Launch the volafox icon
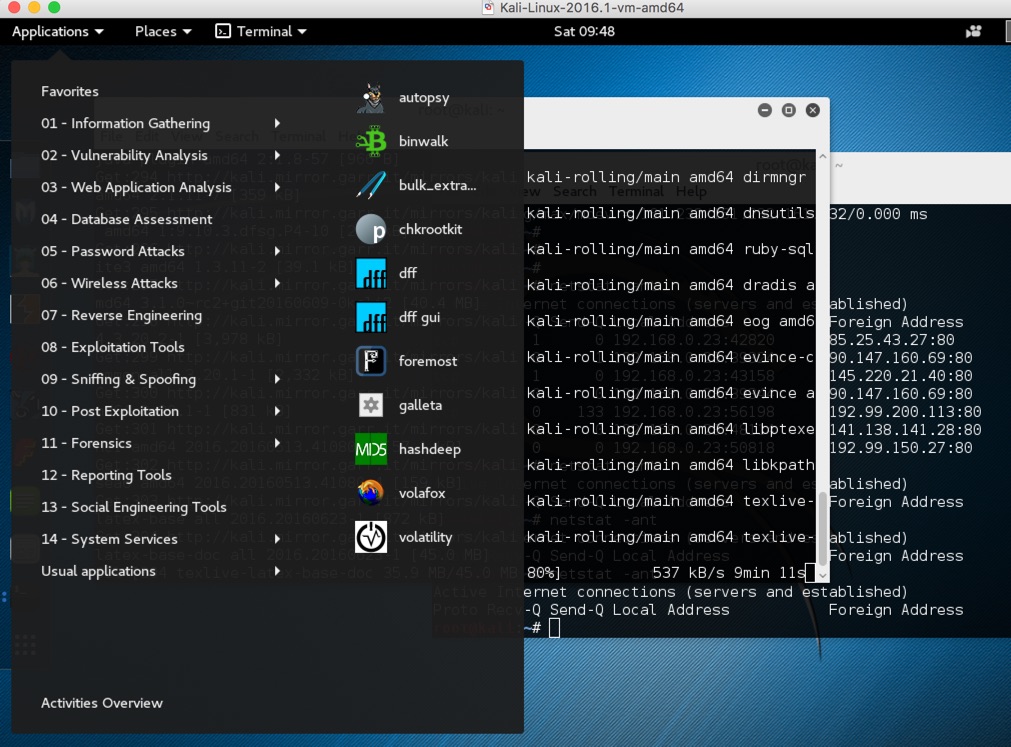1011x747 pixels. pos(371,493)
